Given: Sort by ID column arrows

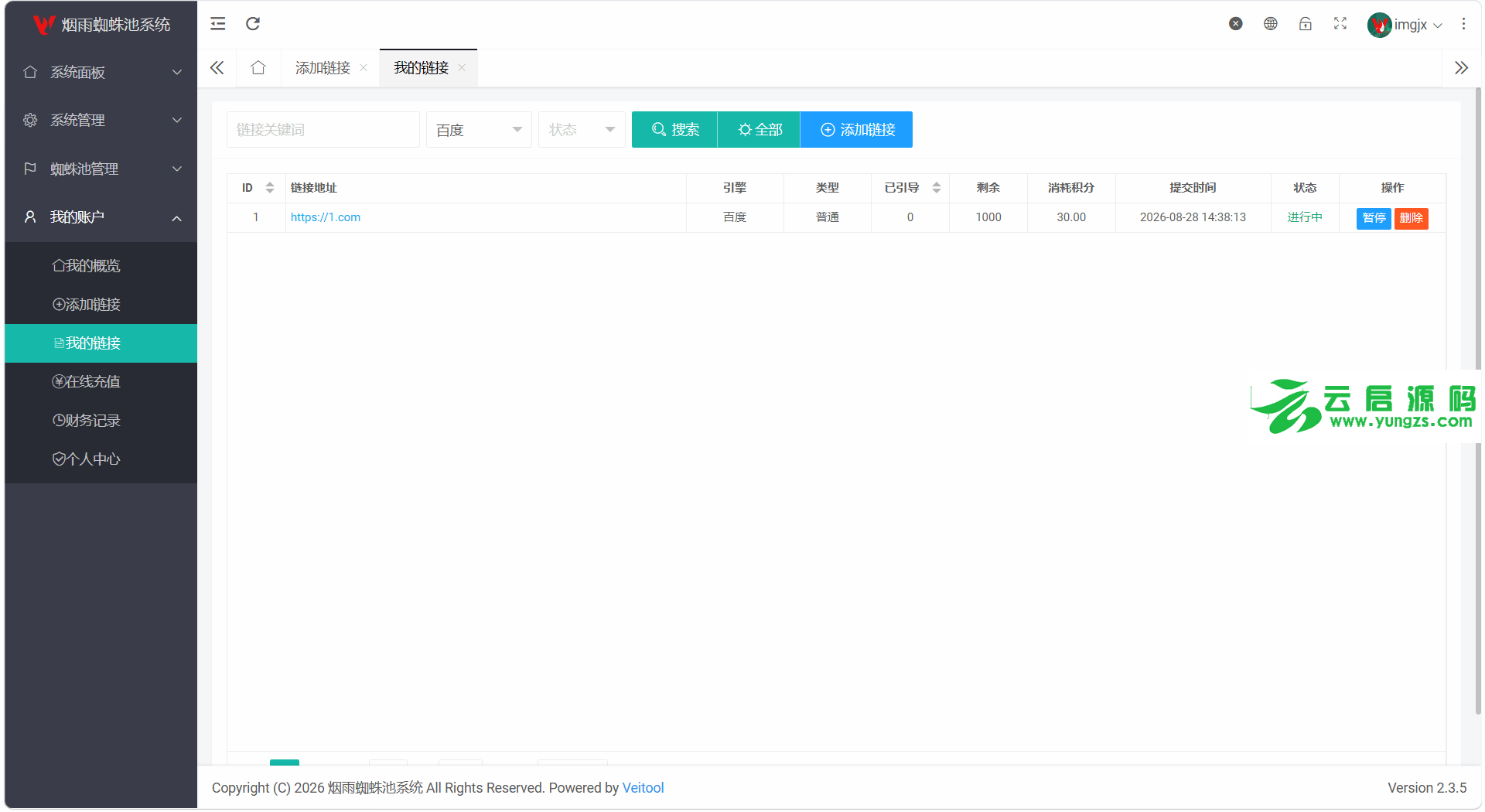Looking at the screenshot, I should pos(270,188).
